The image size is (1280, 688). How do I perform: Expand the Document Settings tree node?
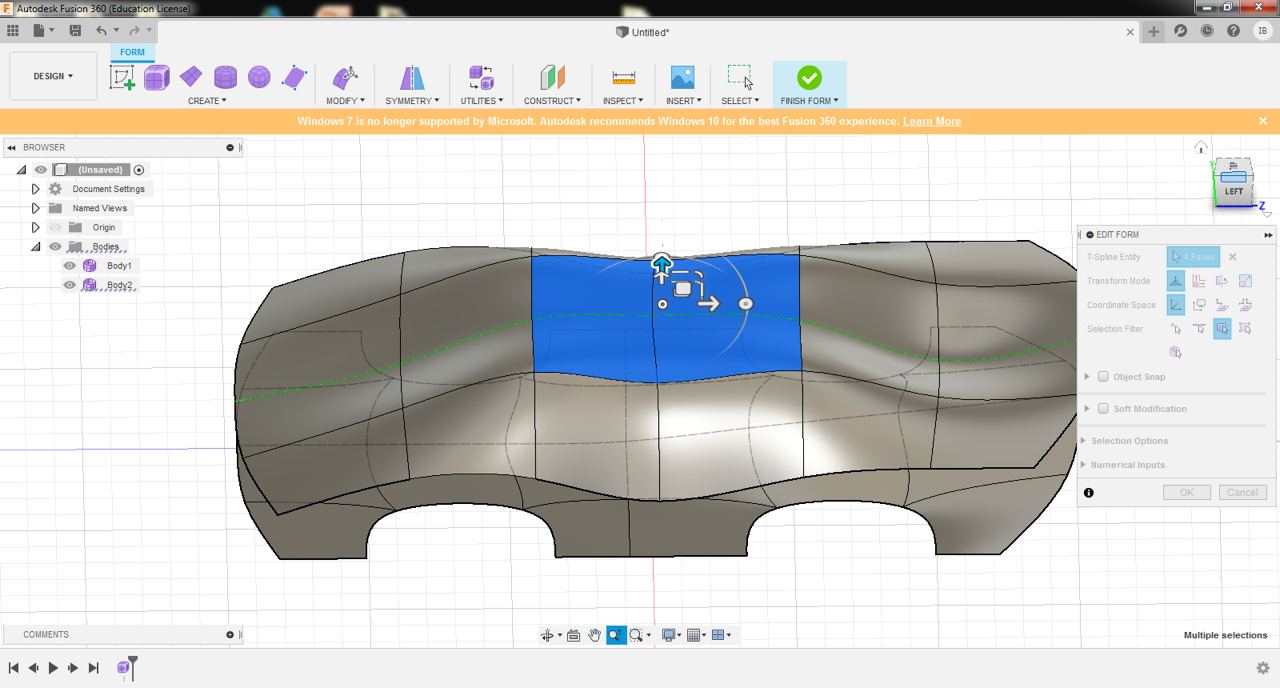tap(35, 189)
